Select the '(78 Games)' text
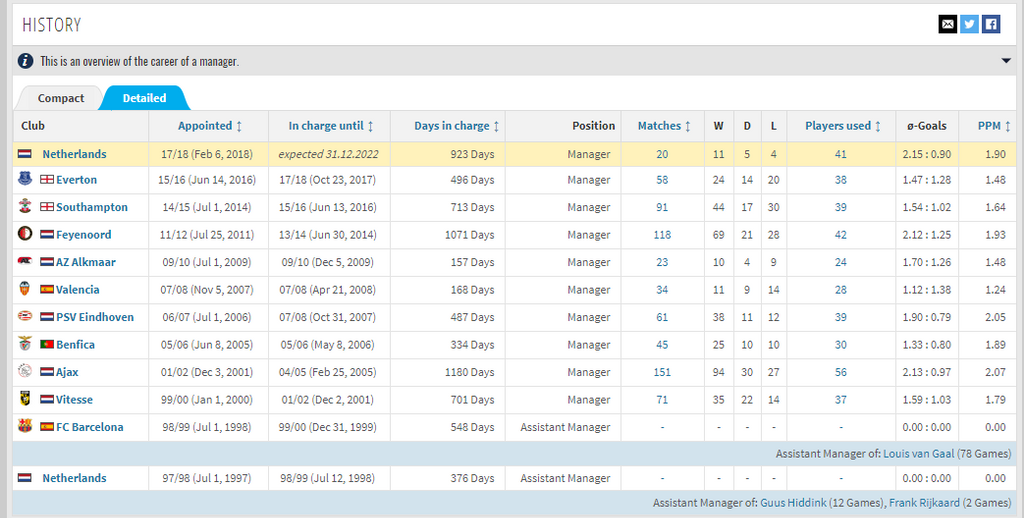This screenshot has height=518, width=1024. click(984, 453)
